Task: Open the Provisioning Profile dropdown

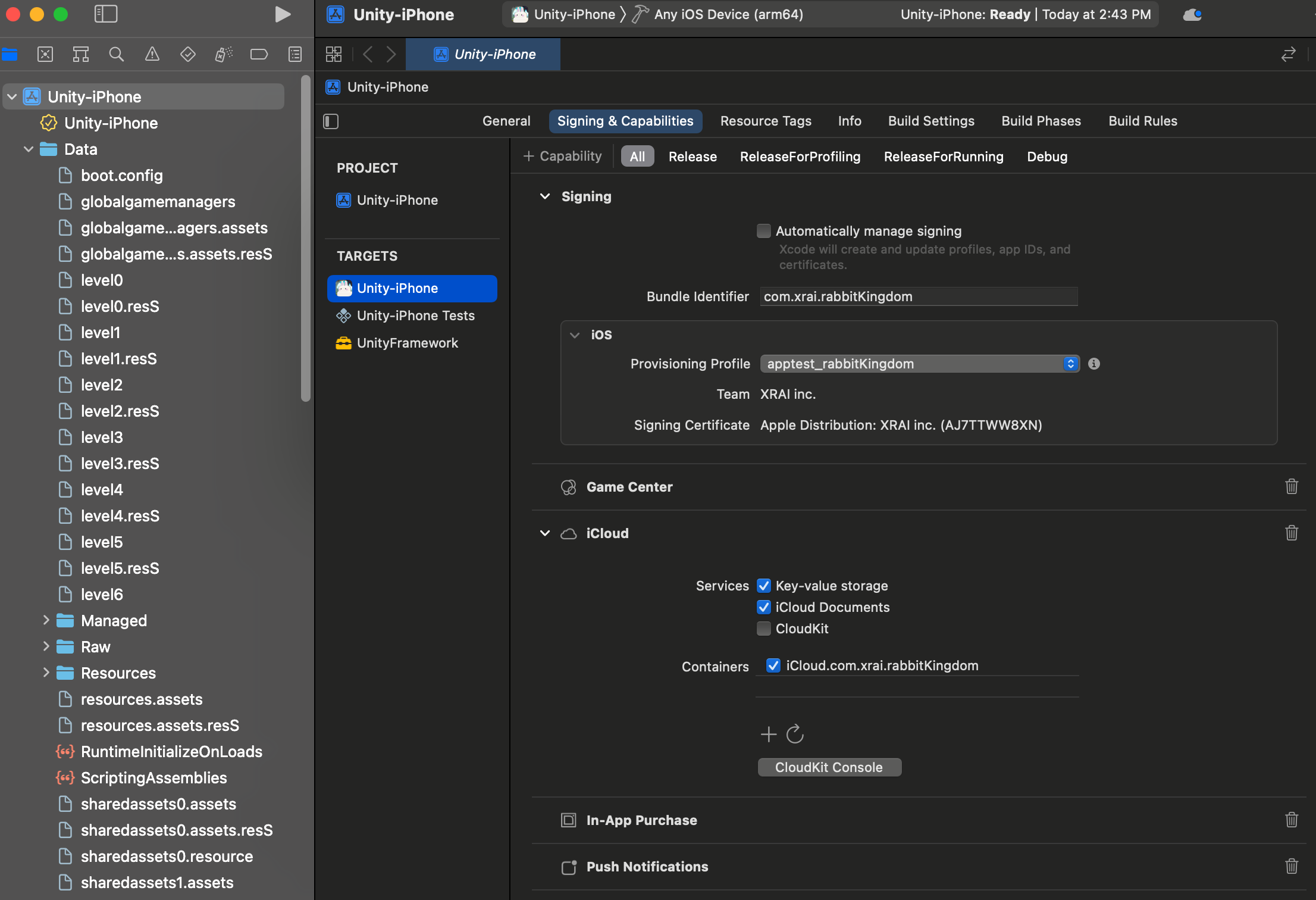Action: (x=919, y=364)
